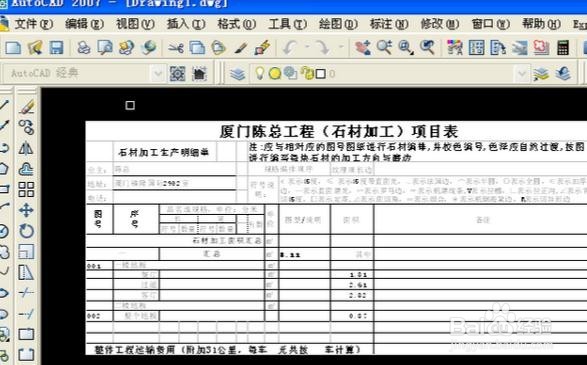Open Workspace Settings gear icon

[177, 74]
